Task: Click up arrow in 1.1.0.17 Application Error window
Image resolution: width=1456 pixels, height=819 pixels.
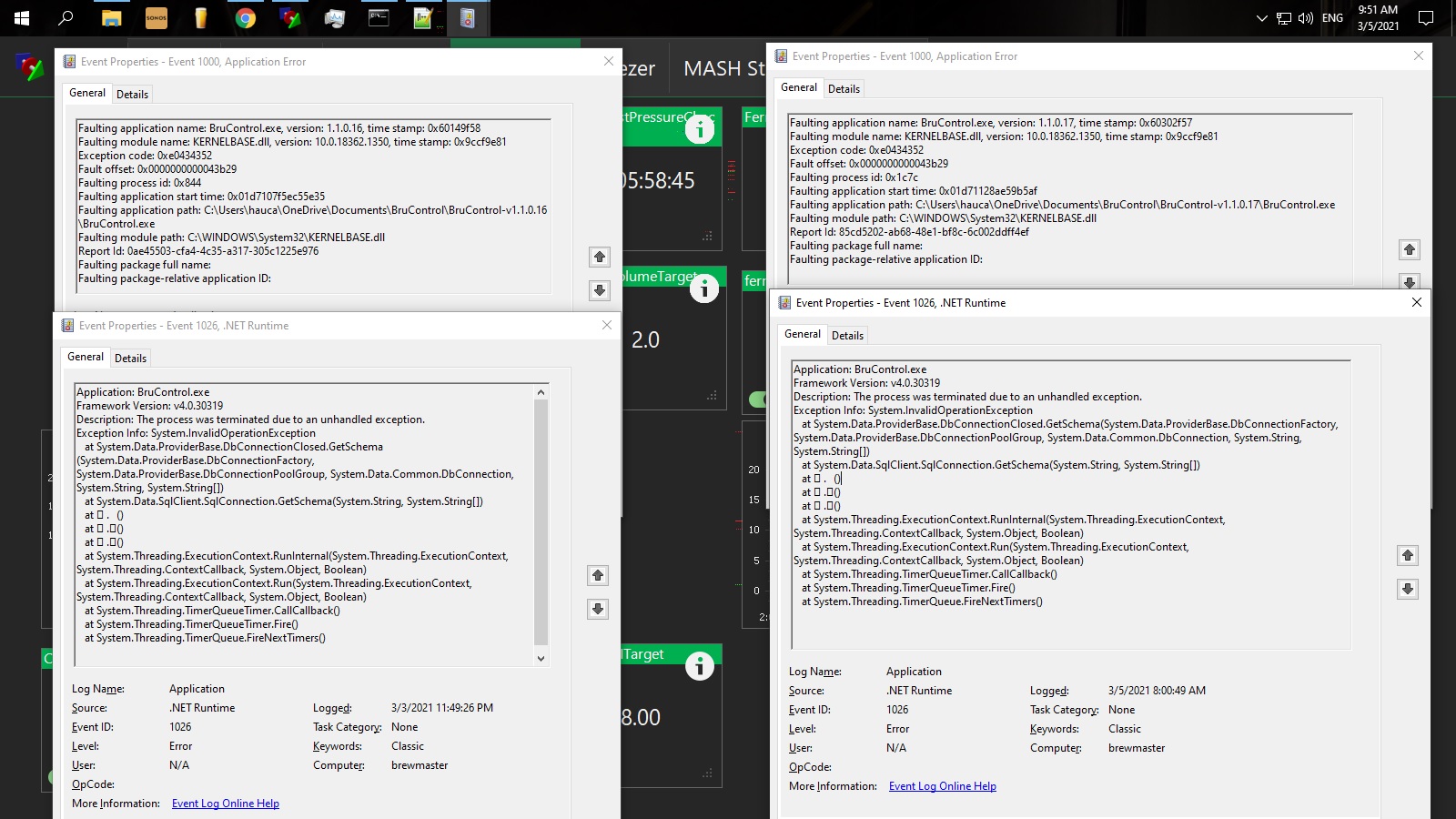Action: coord(1410,249)
